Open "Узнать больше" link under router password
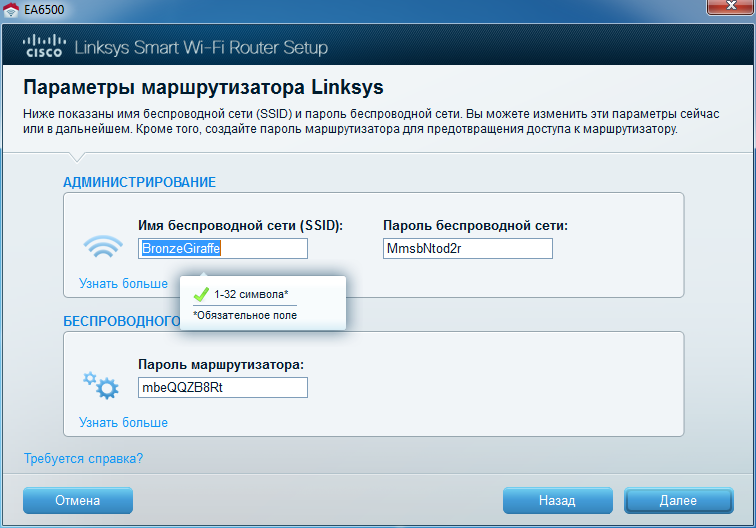This screenshot has height=528, width=756. point(123,422)
